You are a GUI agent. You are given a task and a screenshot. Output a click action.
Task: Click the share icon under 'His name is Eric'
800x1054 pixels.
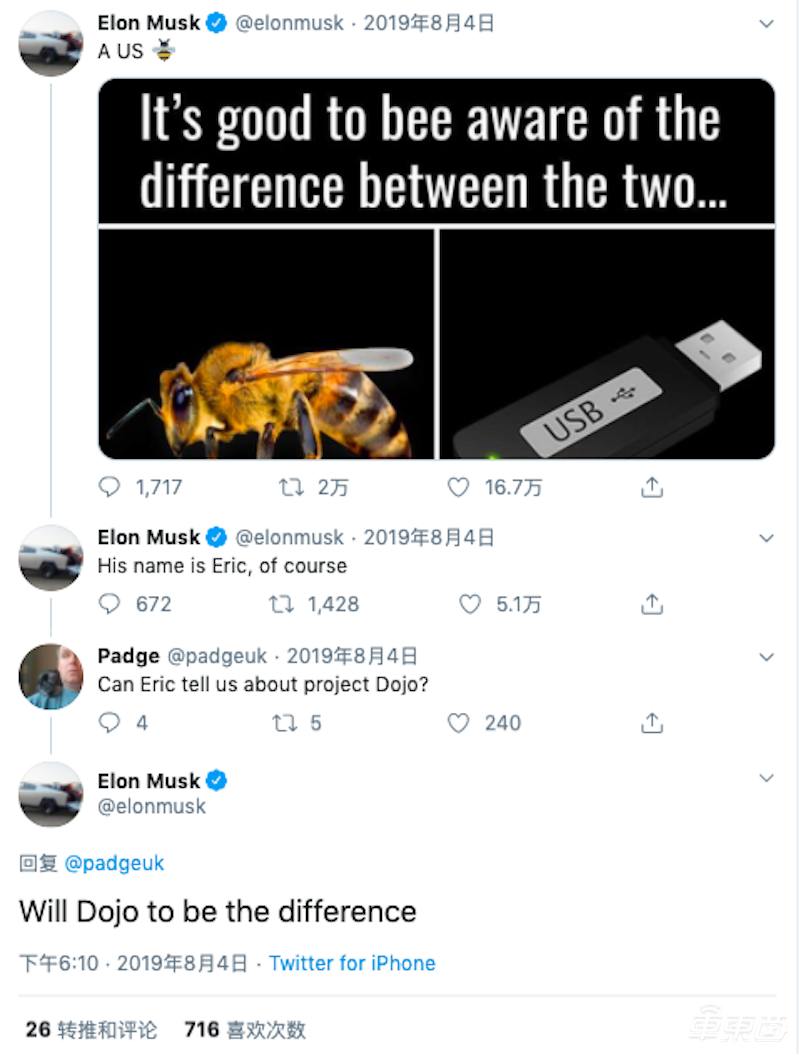tap(651, 604)
